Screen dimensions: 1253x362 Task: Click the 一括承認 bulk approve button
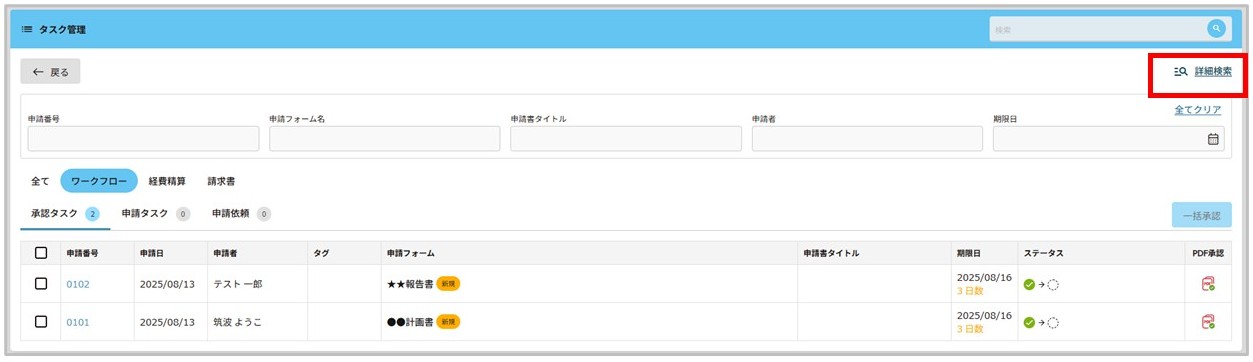pyautogui.click(x=1202, y=215)
